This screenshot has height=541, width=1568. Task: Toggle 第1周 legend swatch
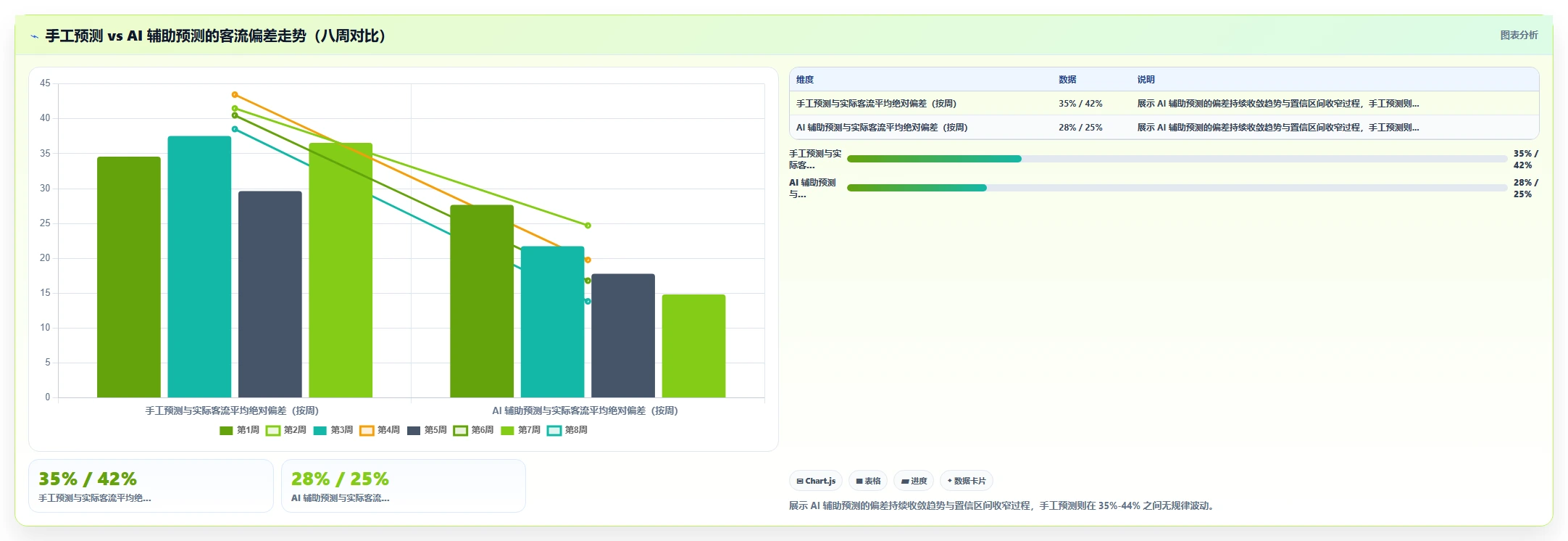[226, 430]
